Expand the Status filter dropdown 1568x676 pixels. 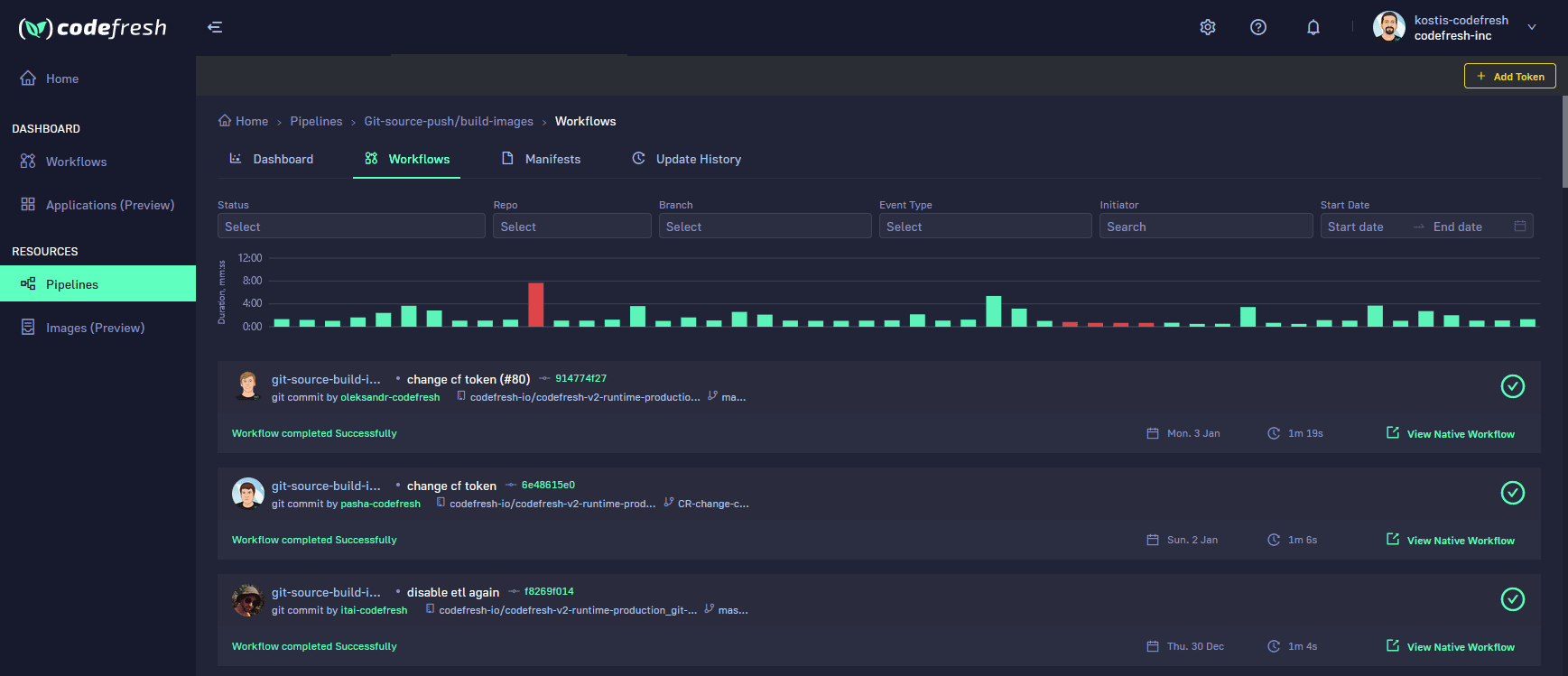[351, 227]
